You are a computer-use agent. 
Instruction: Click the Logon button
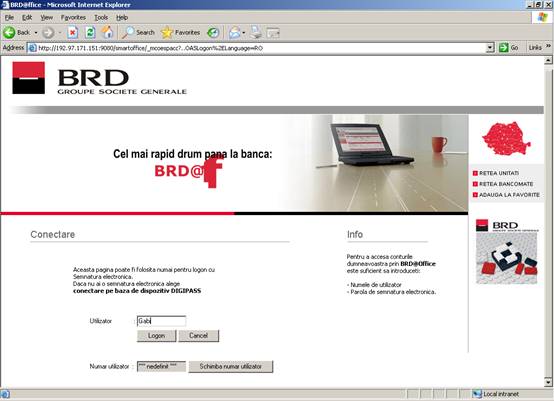point(157,336)
